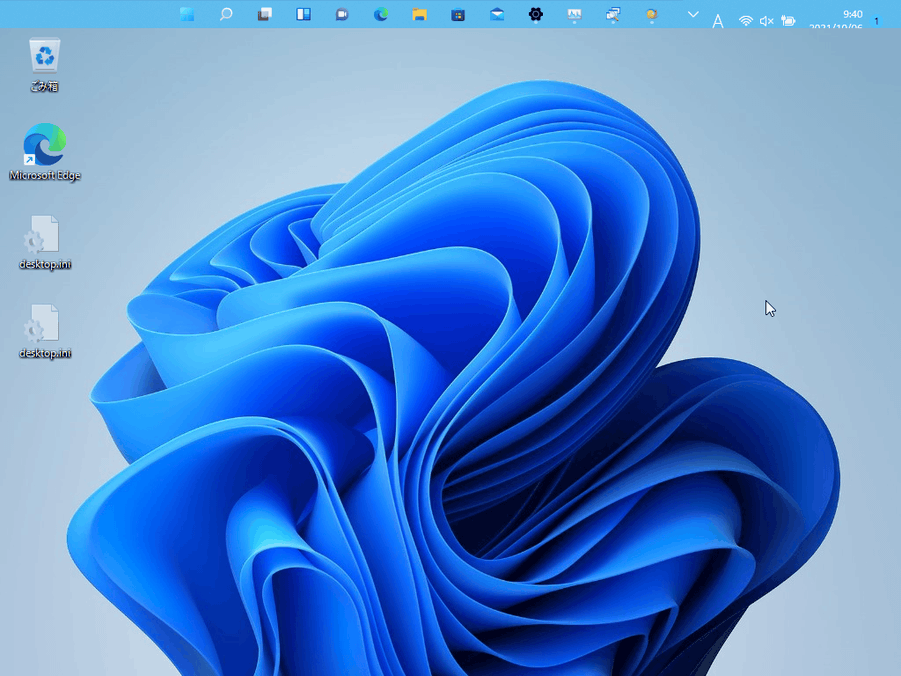
Task: Launch the Chat (Teams) taskbar icon
Action: coord(342,14)
